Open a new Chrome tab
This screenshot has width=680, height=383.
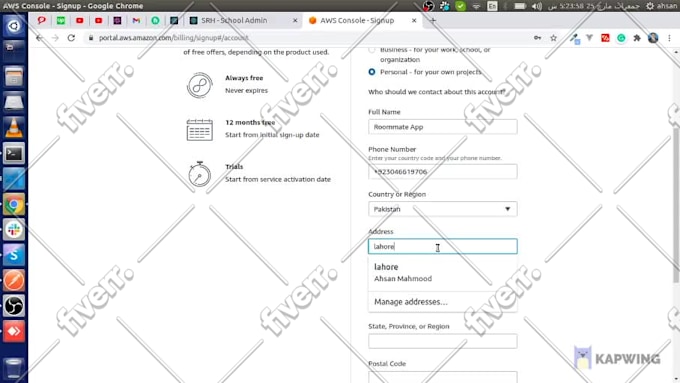point(433,20)
